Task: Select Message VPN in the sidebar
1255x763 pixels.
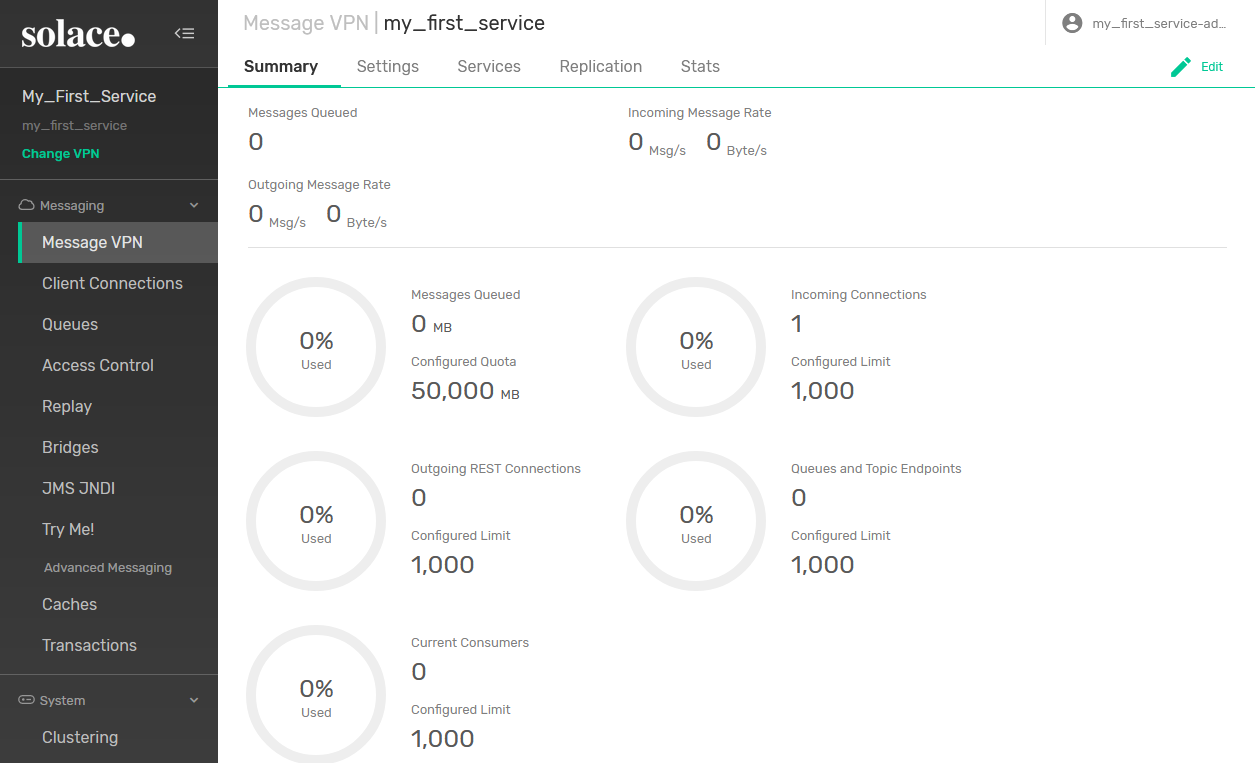Action: 118,243
